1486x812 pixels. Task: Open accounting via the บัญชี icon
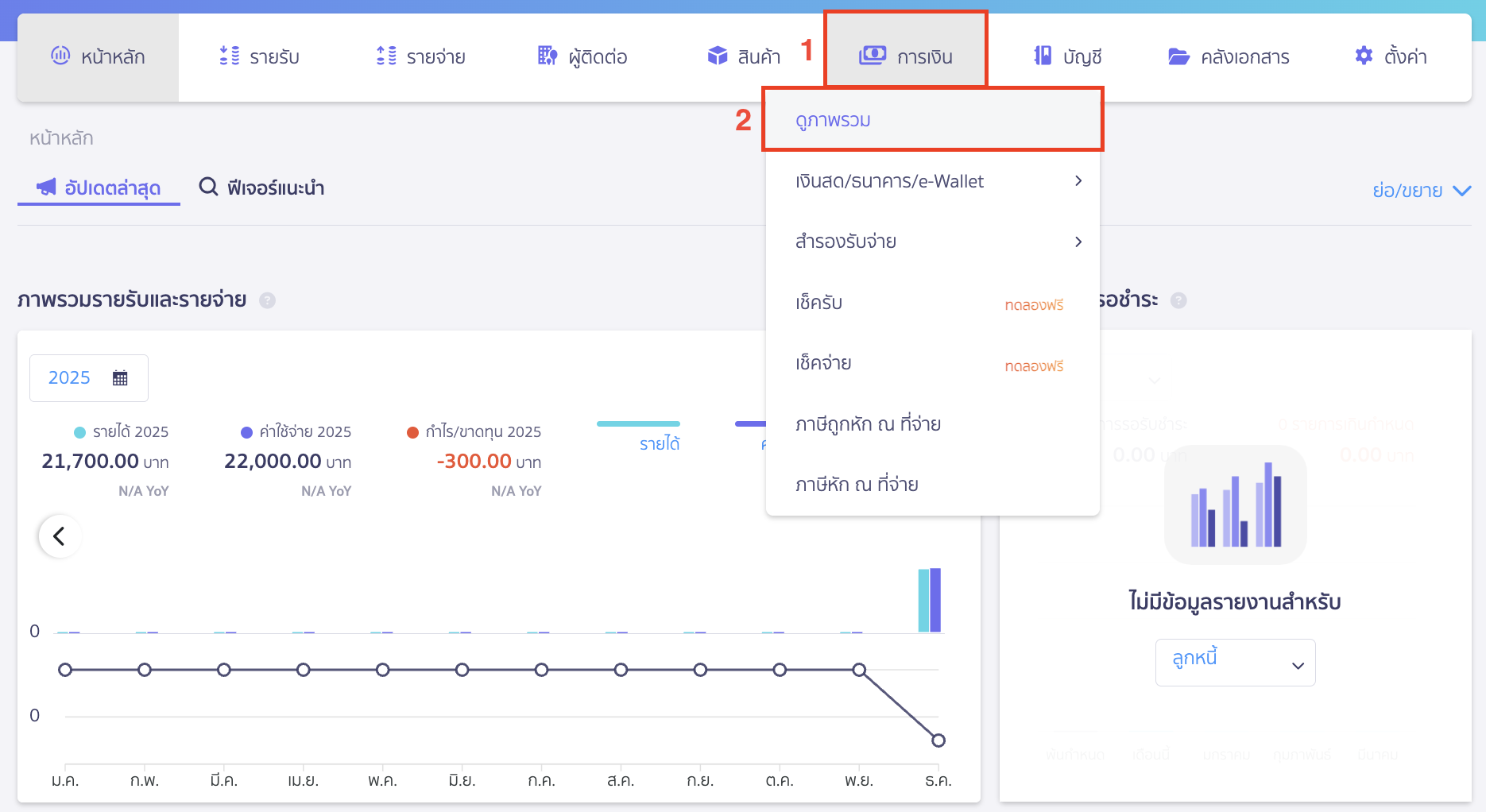[1042, 56]
